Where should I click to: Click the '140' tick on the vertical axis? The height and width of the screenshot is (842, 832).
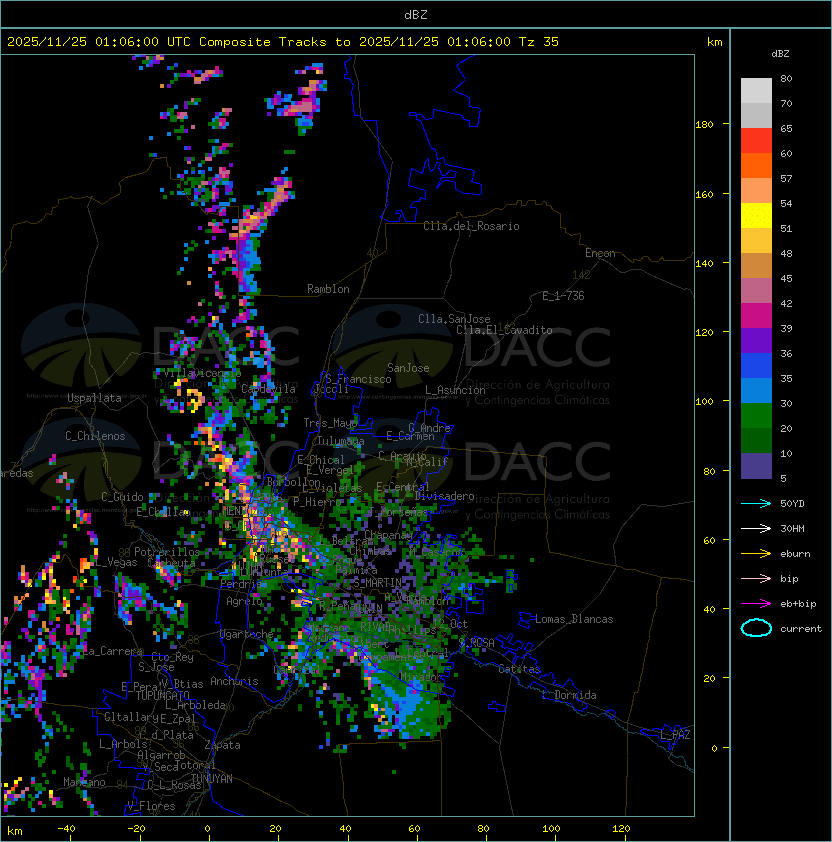[704, 263]
